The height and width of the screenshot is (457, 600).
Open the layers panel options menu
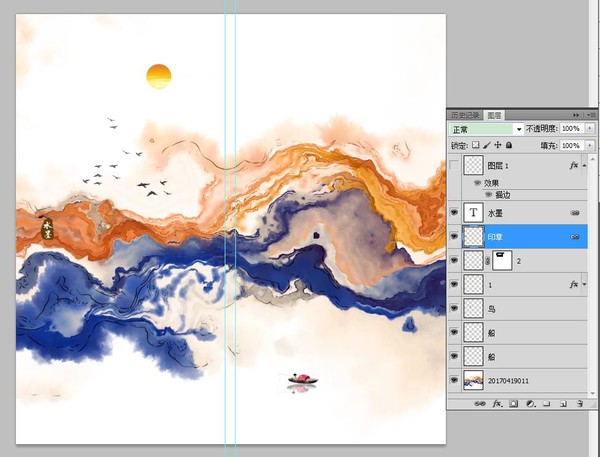pyautogui.click(x=591, y=115)
